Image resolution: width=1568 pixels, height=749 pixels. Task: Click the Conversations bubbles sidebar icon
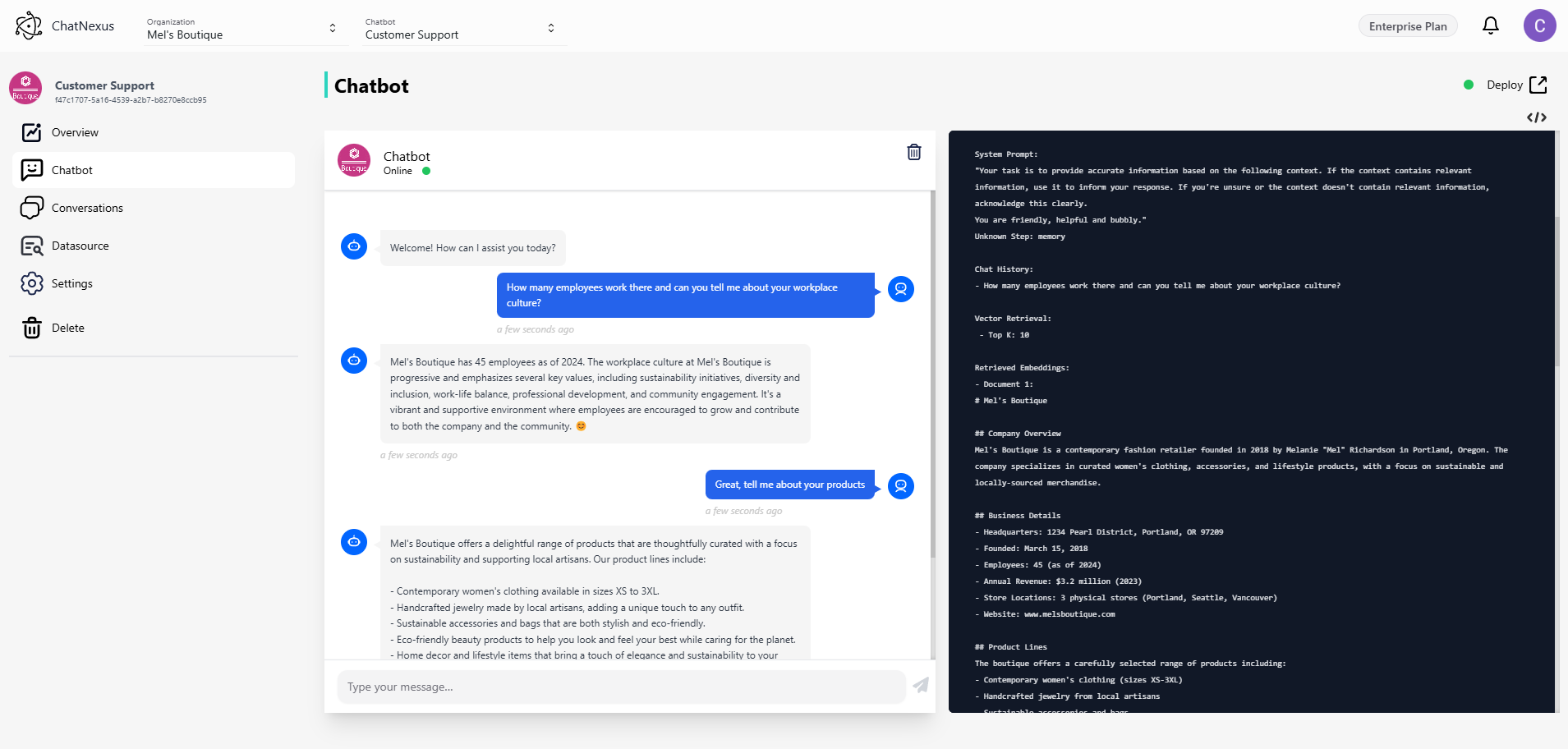point(32,208)
